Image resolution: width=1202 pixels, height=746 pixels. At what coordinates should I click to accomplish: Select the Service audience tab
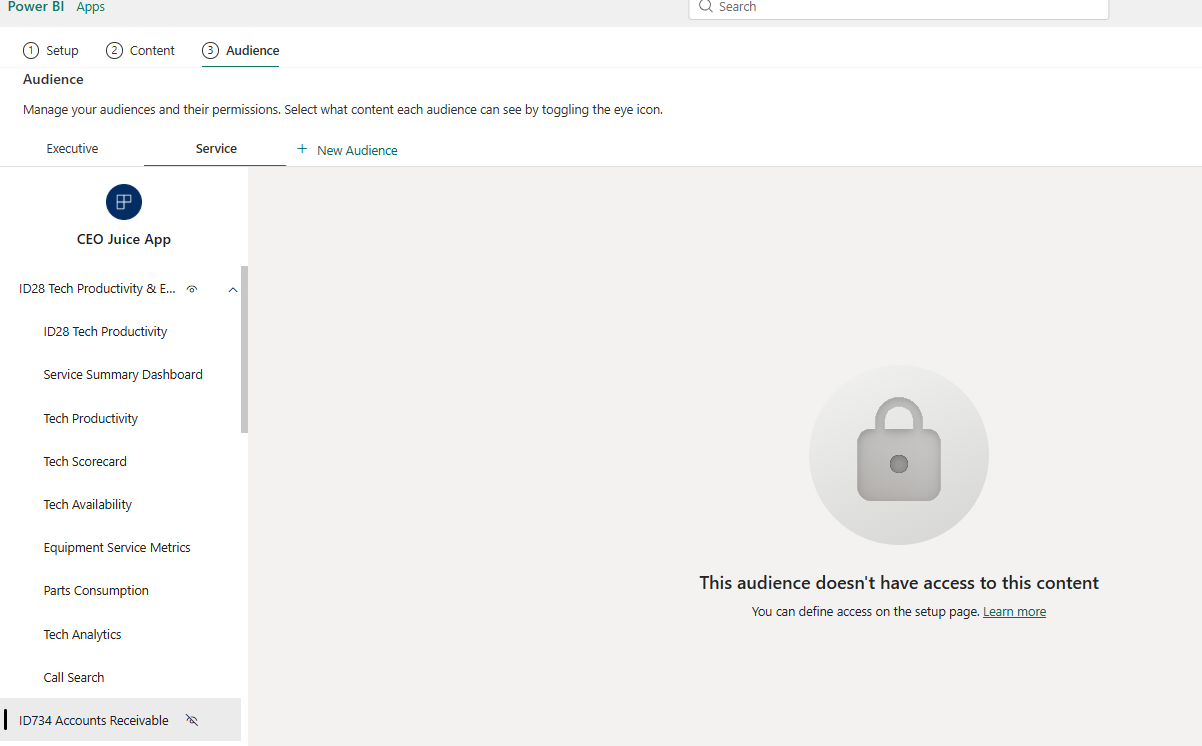pos(216,149)
